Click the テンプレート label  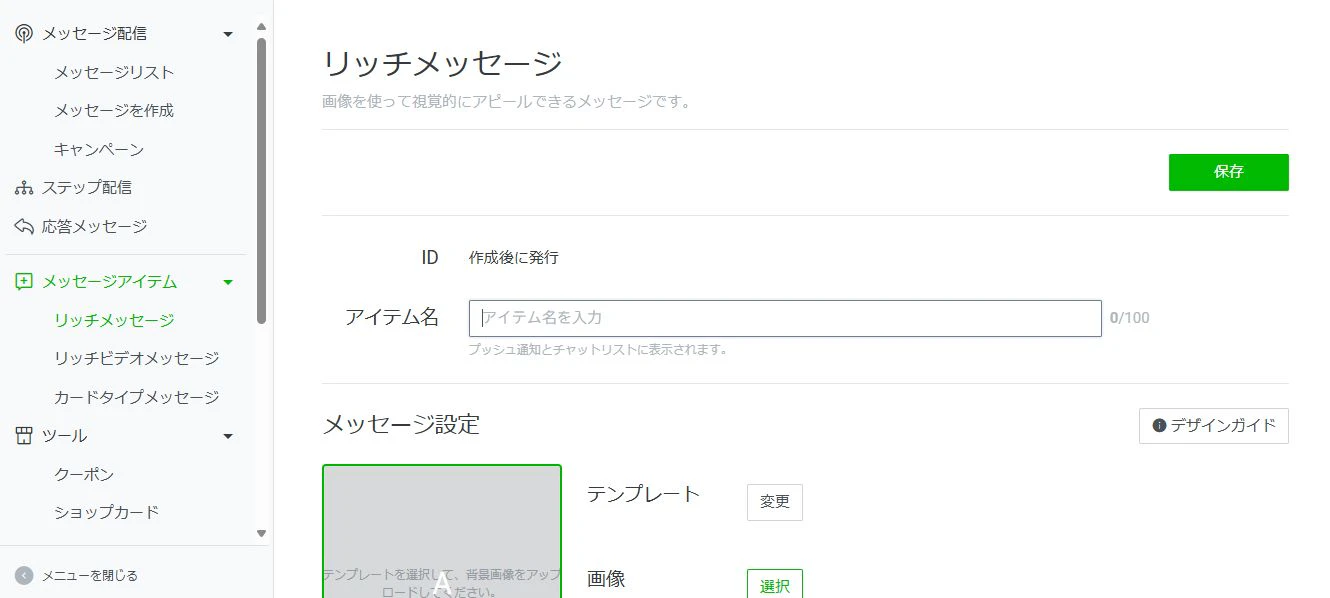[x=644, y=494]
